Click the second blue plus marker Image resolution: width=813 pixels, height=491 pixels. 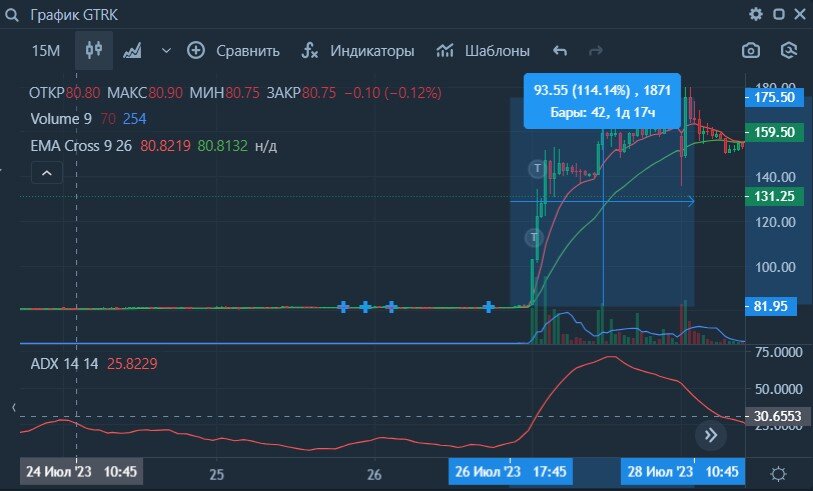pos(365,307)
